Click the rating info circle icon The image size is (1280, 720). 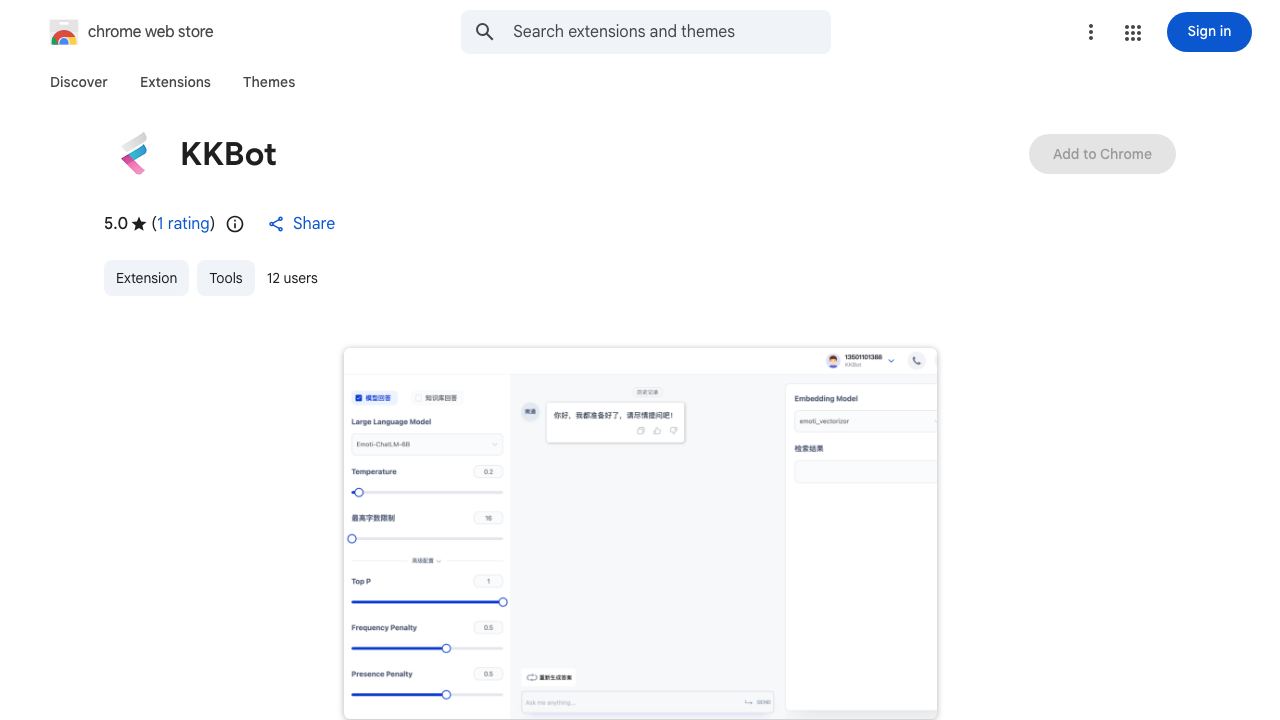click(x=235, y=224)
